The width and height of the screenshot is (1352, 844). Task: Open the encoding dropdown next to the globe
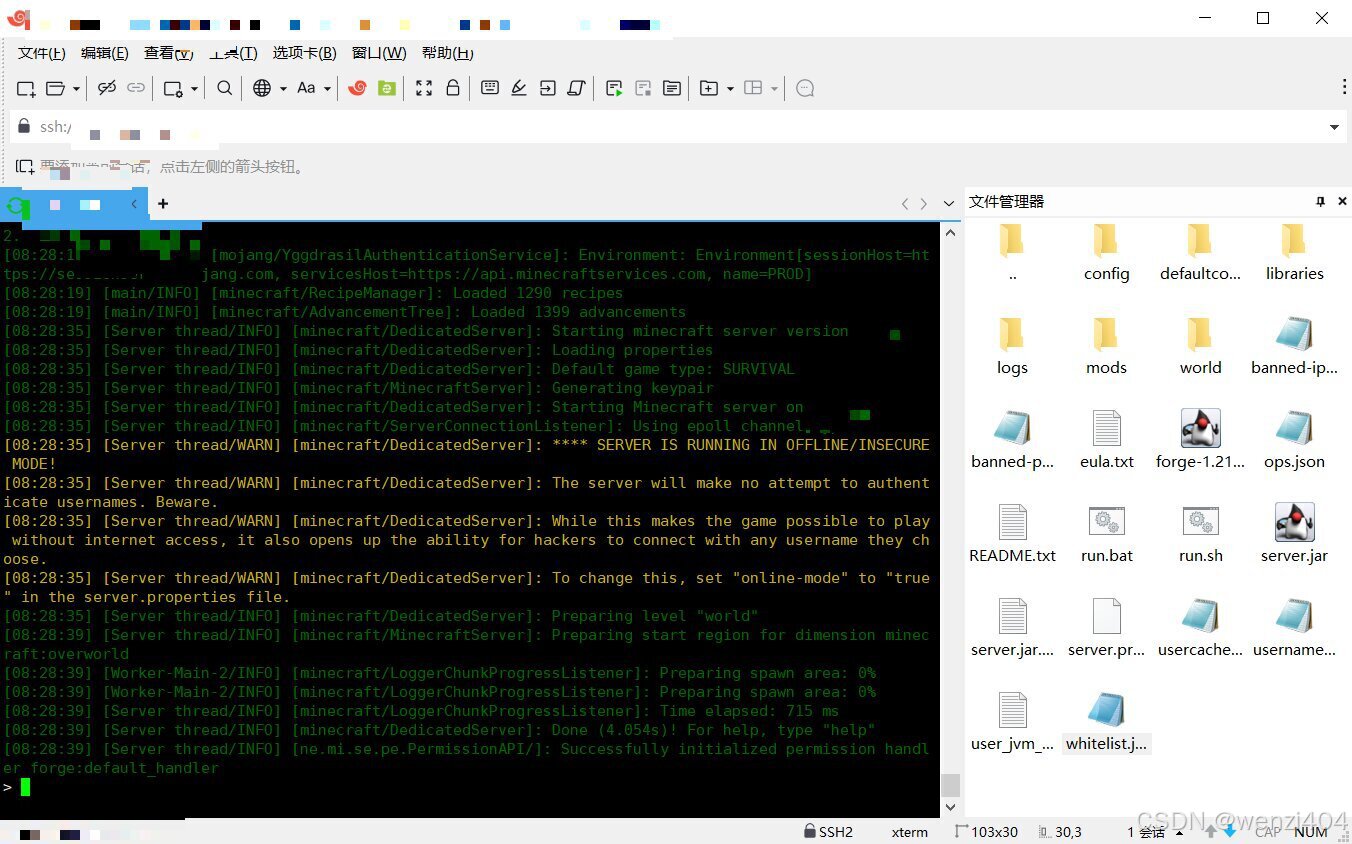coord(281,88)
